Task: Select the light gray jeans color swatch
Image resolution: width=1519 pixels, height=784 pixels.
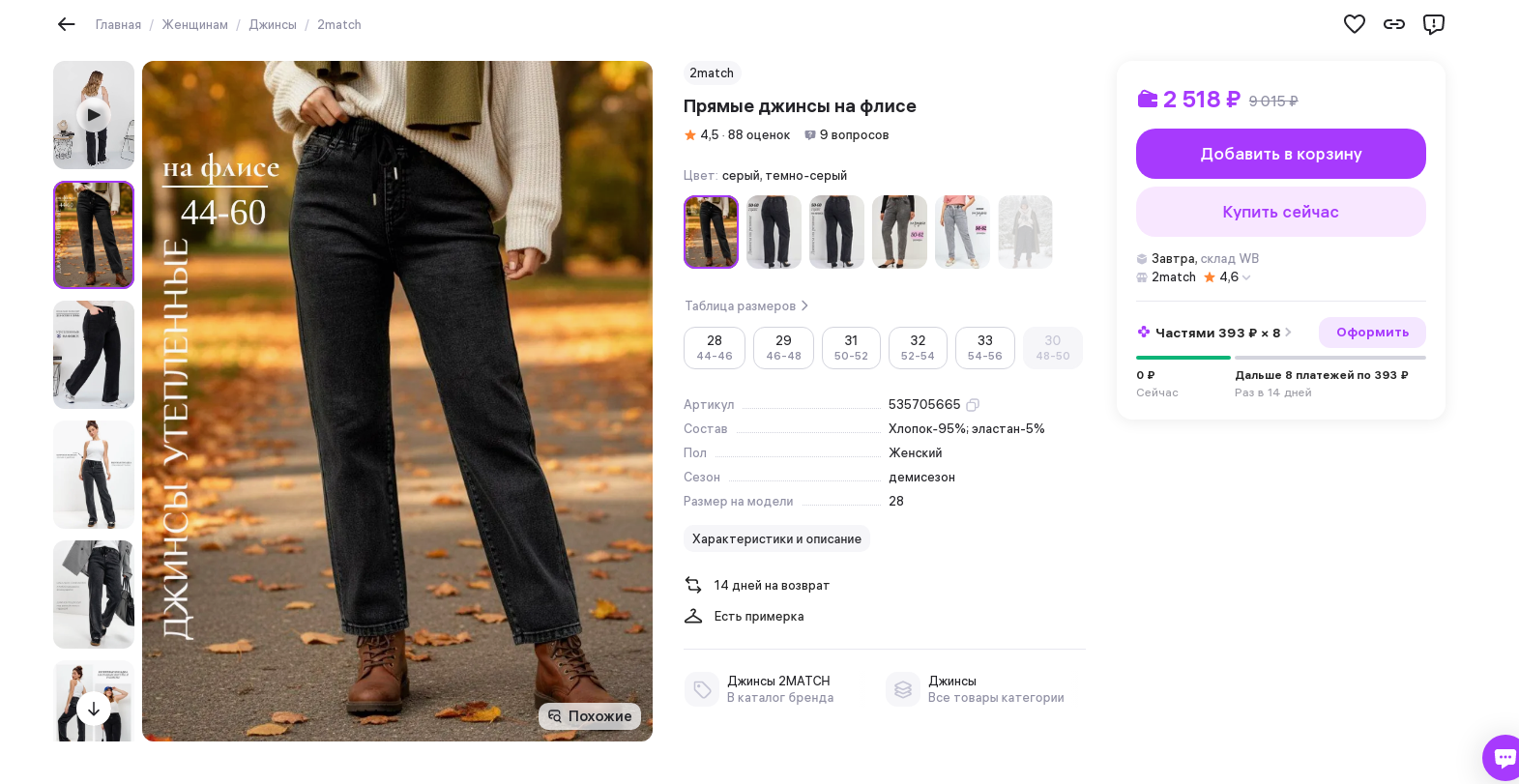Action: [x=962, y=232]
